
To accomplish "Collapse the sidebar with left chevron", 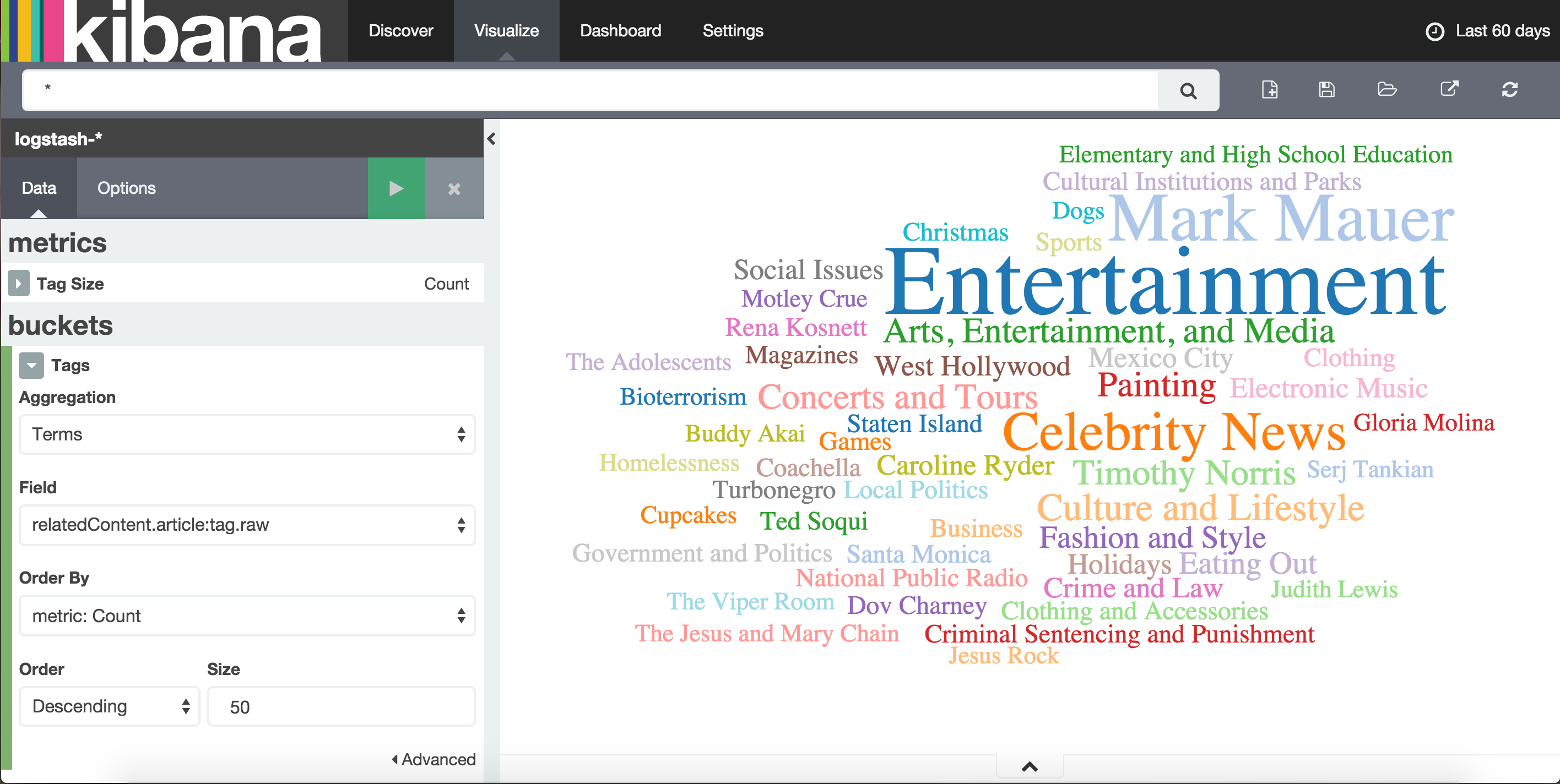I will click(x=491, y=139).
